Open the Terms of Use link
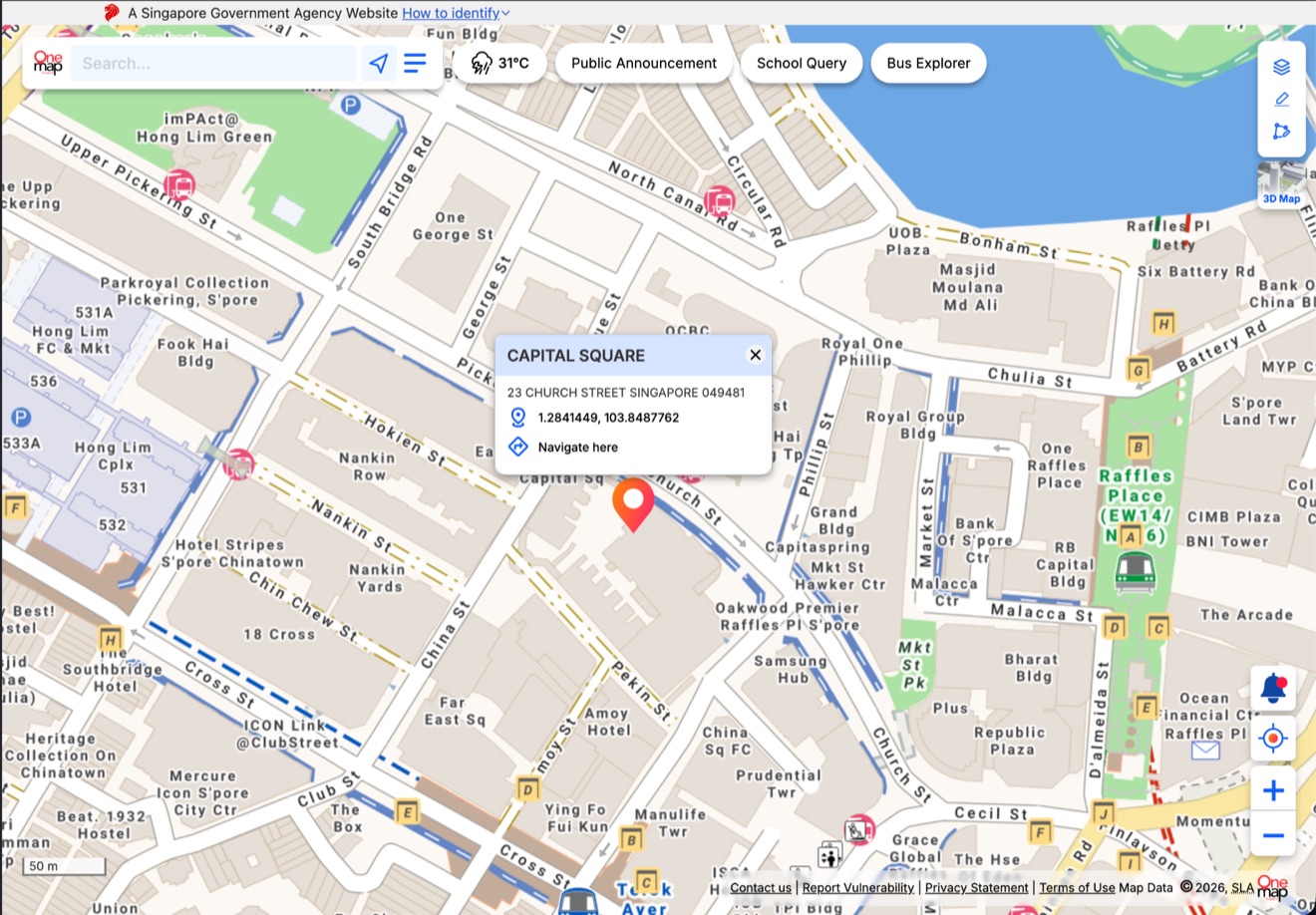Screen dimensions: 1316x915 click(1077, 887)
